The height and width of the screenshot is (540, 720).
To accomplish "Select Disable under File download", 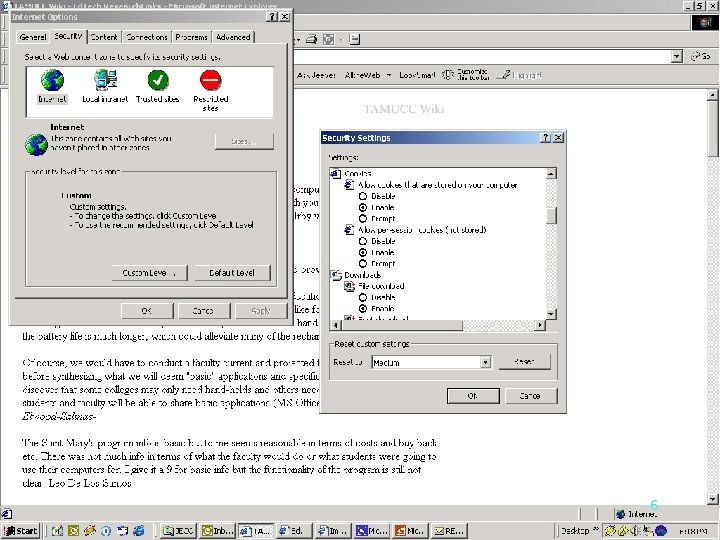I will pyautogui.click(x=363, y=298).
